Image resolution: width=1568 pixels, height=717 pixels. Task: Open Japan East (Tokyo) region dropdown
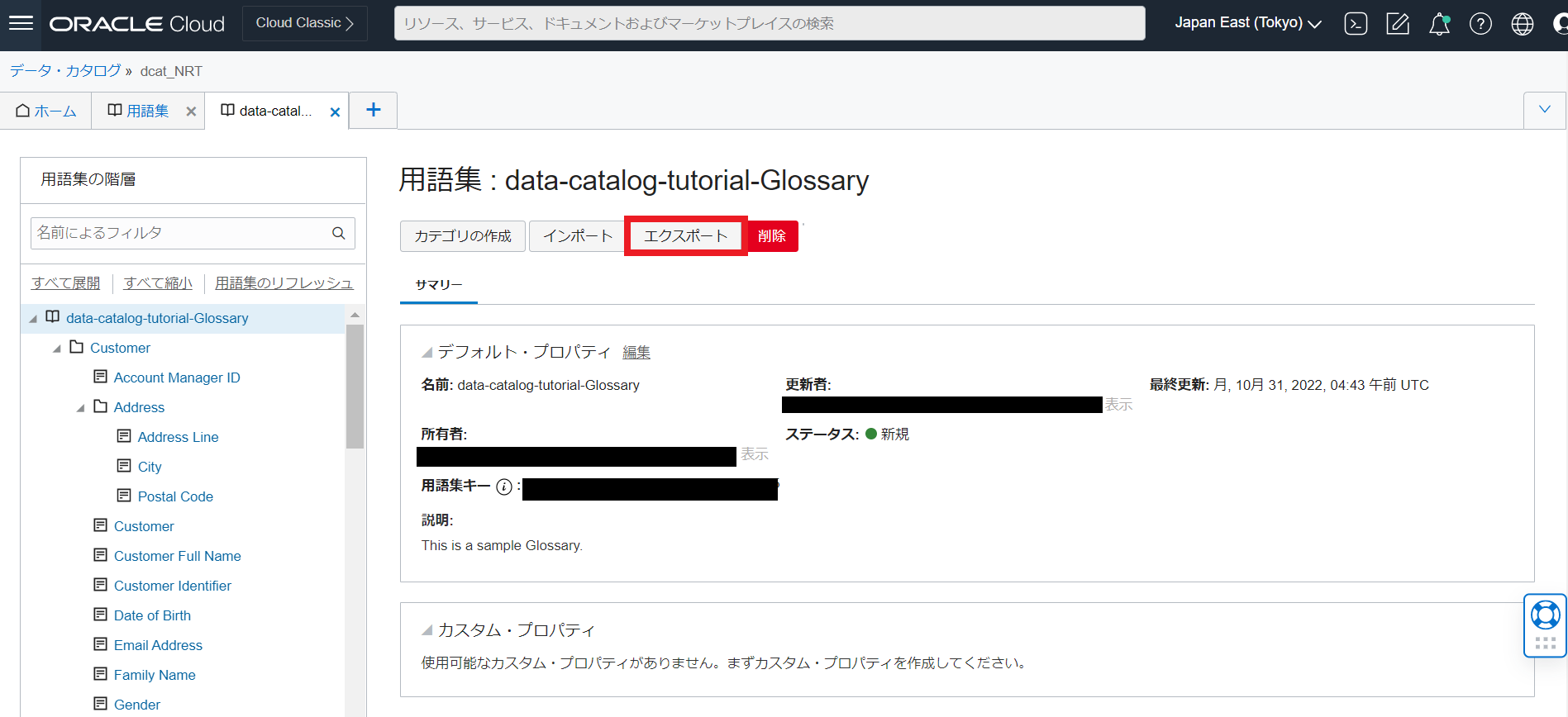[1247, 23]
